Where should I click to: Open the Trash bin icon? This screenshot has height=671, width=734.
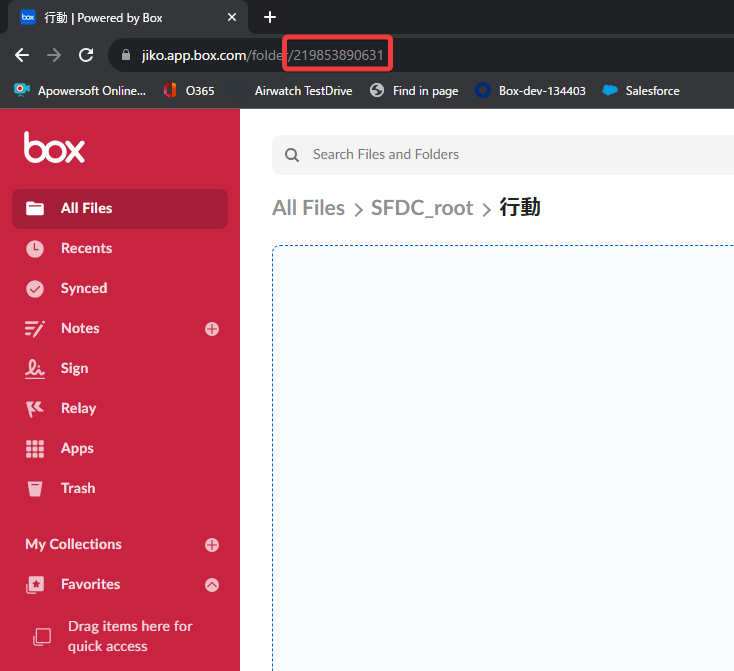pos(35,488)
